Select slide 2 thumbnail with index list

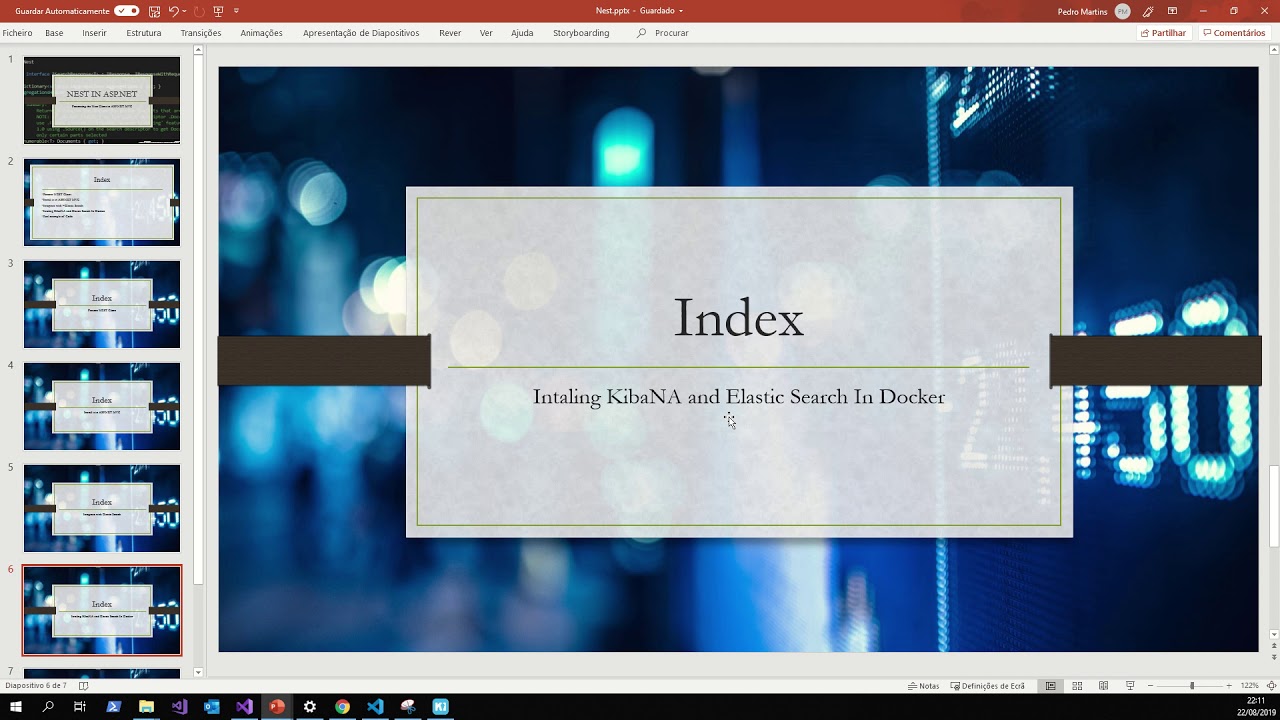pyautogui.click(x=102, y=202)
